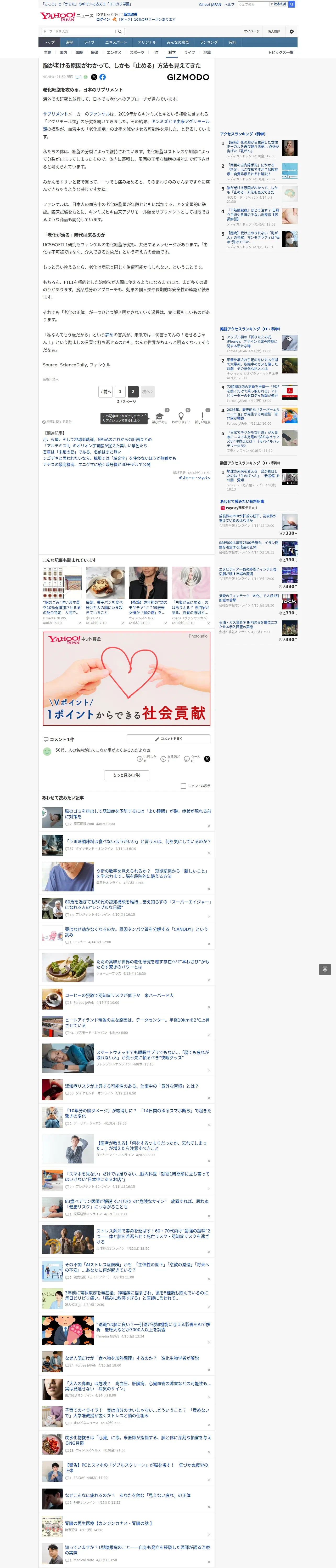Viewport: 336px width, 1568px height.
Task: Click the ヘルプ link in the header
Action: pyautogui.click(x=229, y=4)
